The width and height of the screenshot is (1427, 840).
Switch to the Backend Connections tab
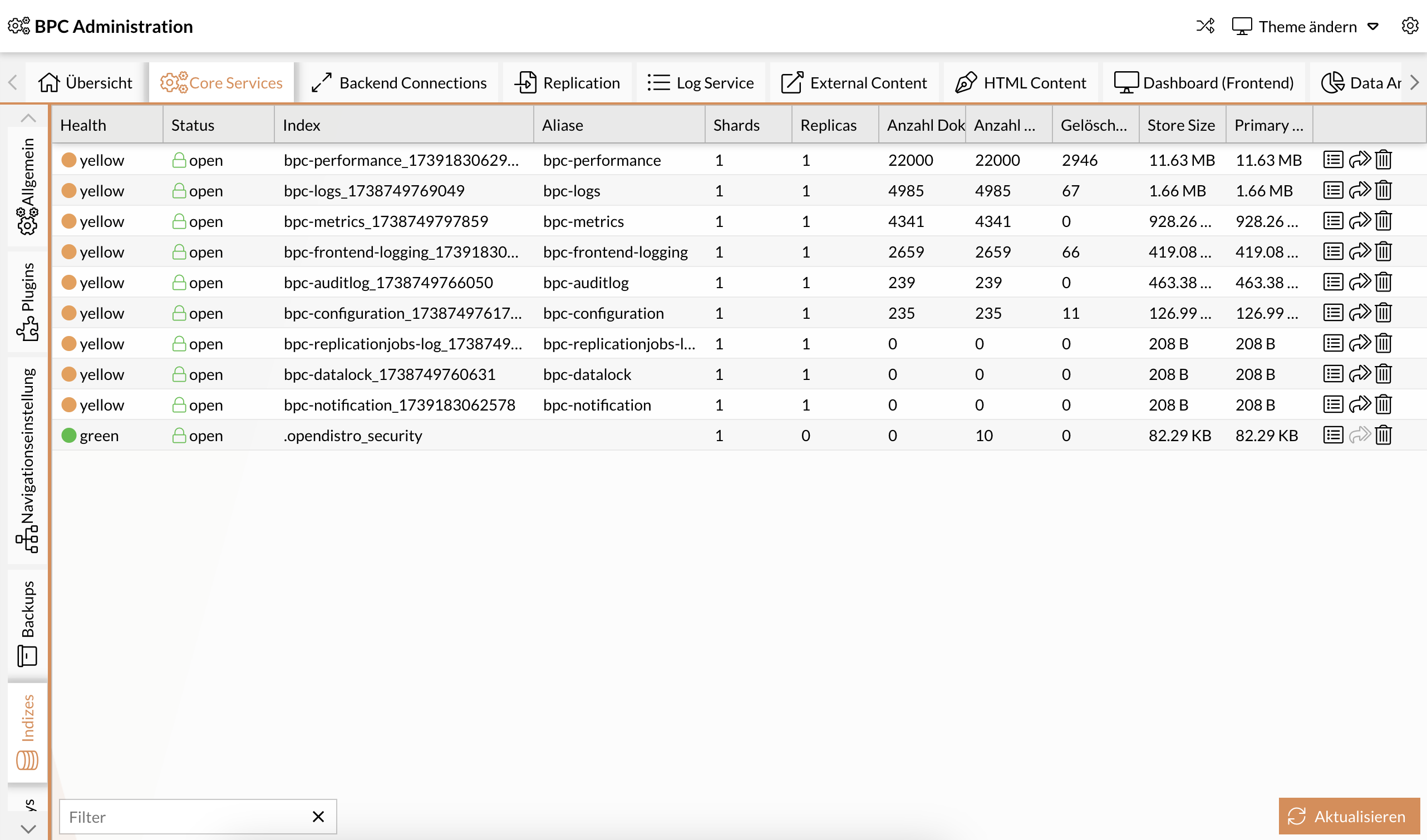[x=399, y=83]
